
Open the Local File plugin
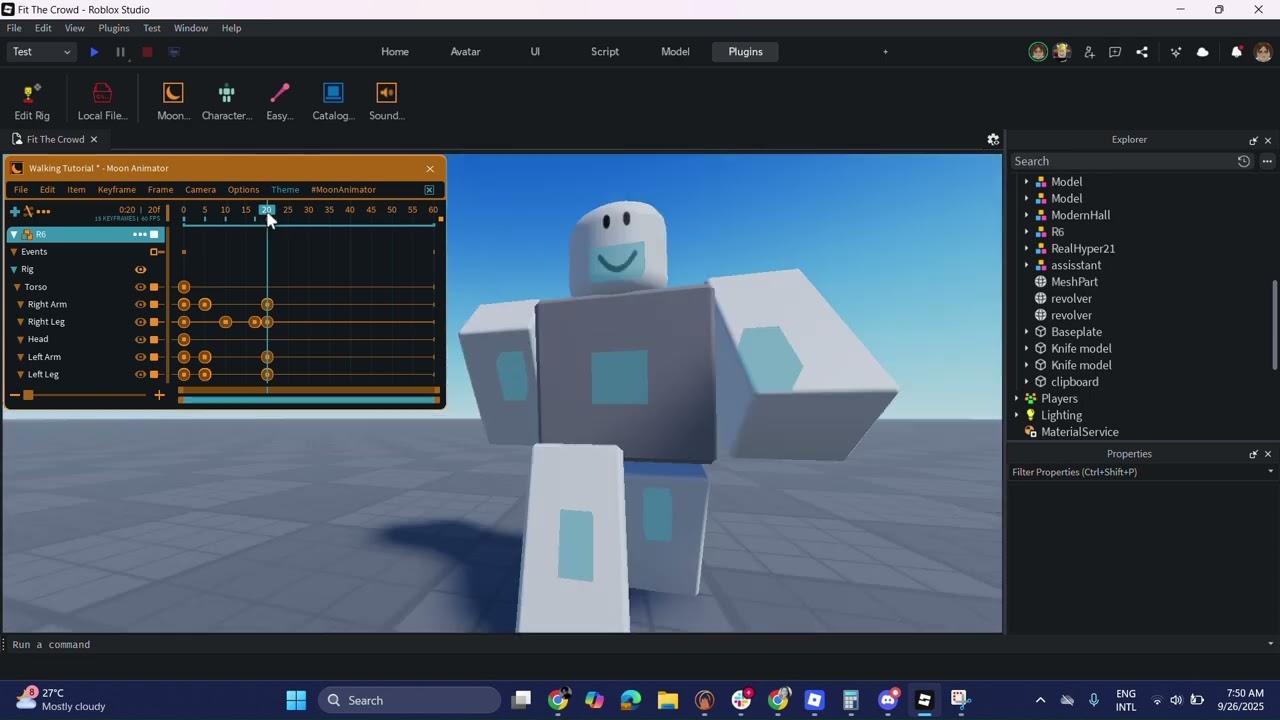[102, 102]
